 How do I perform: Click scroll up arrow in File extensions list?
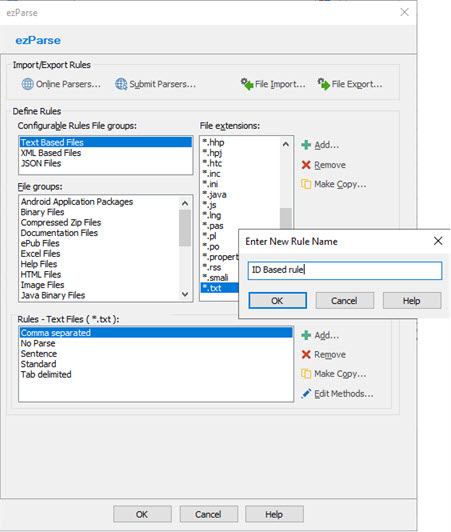tap(286, 144)
